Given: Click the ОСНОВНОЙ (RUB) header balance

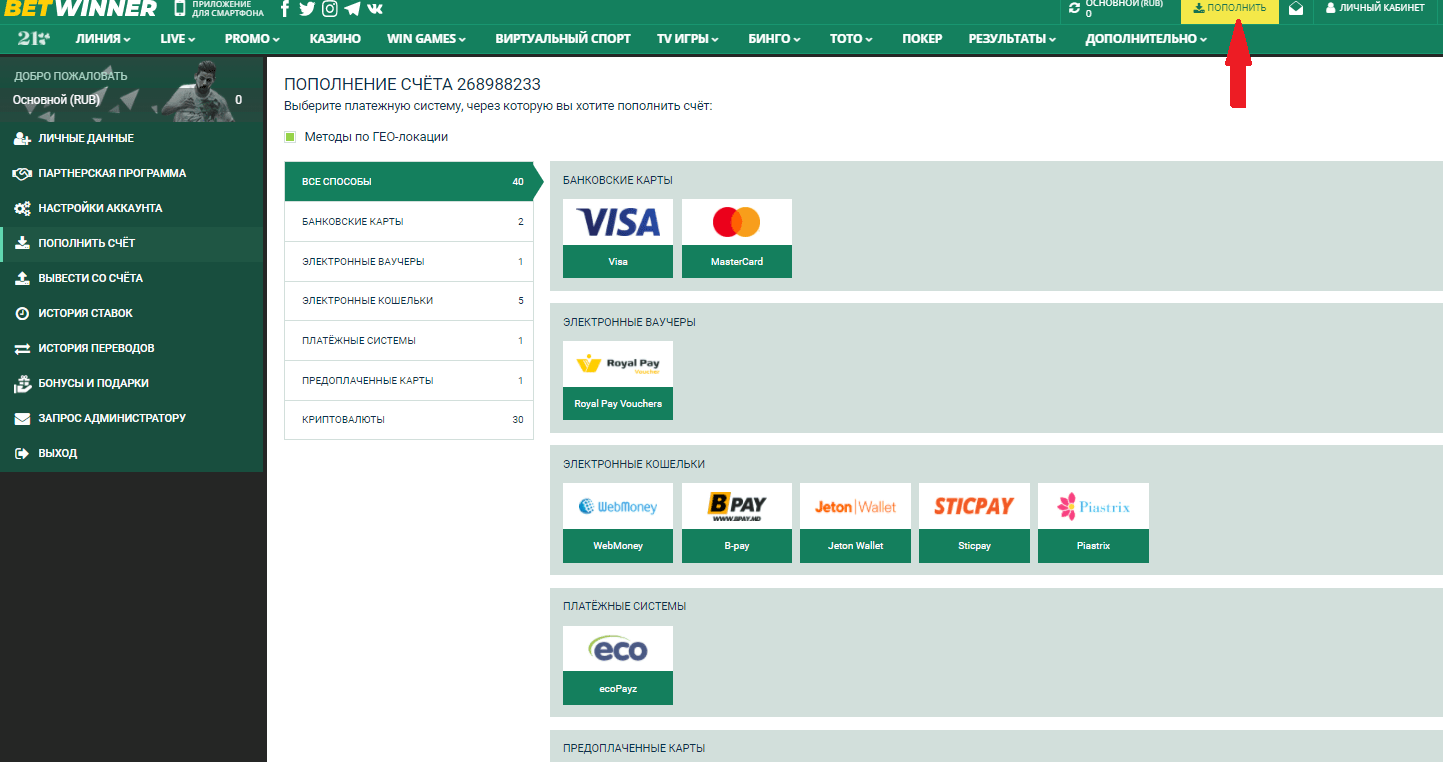Looking at the screenshot, I should point(1124,8).
